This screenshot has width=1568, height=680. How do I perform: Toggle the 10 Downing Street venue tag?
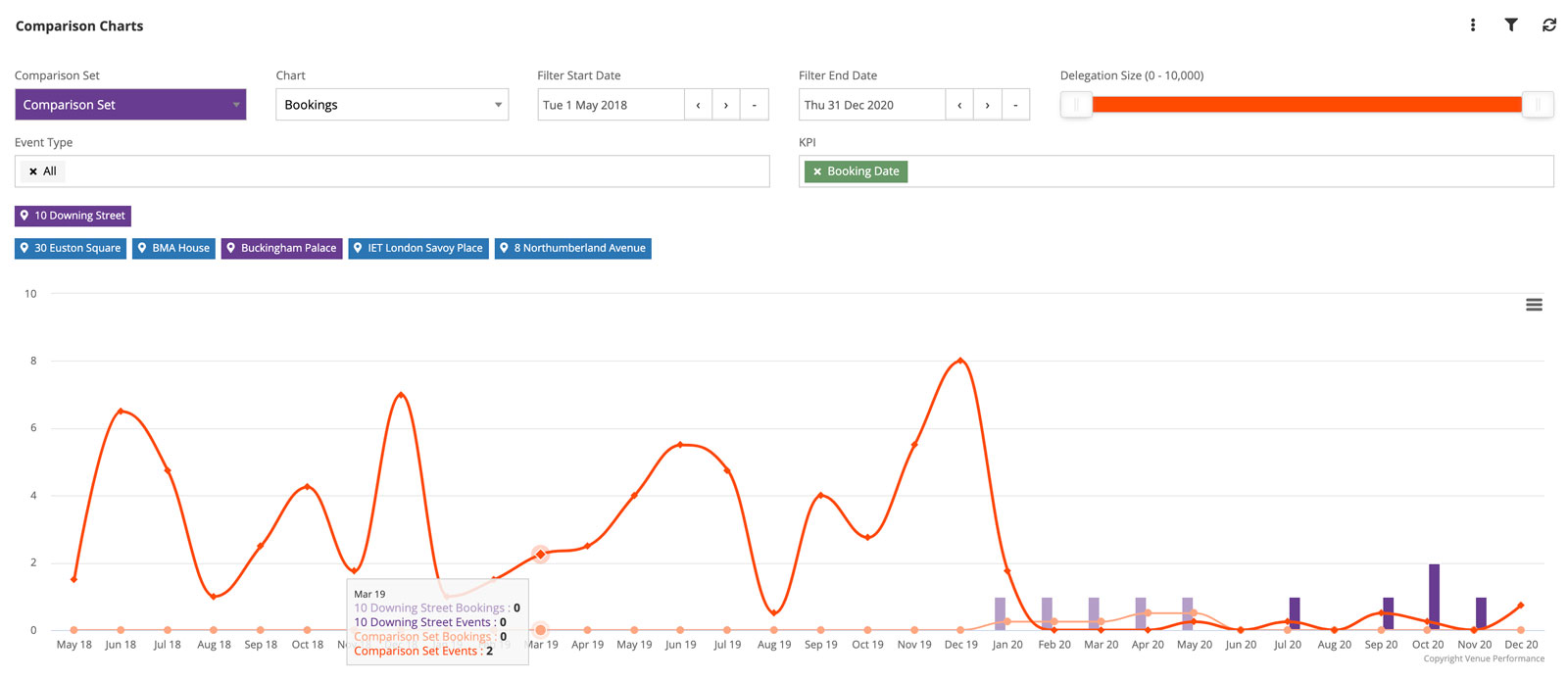tap(73, 216)
